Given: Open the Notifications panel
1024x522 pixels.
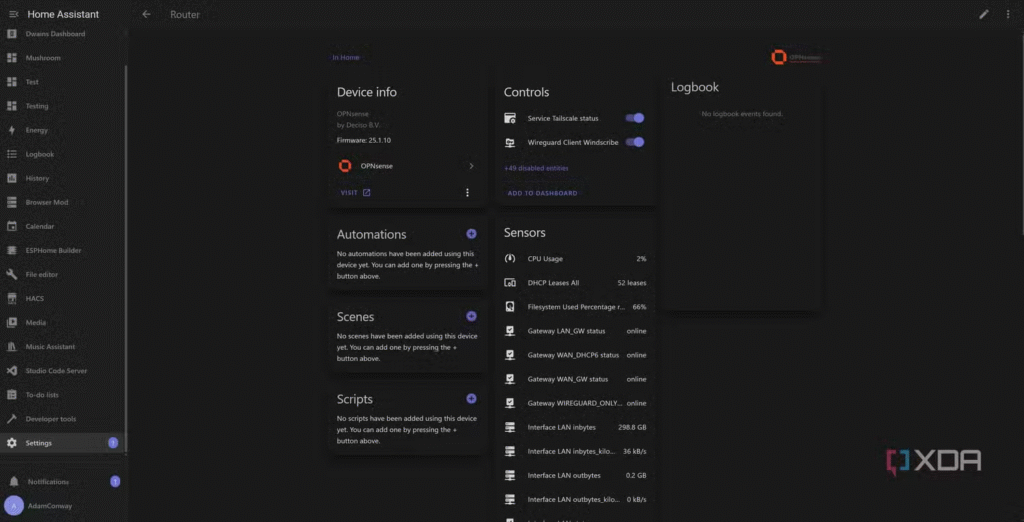Looking at the screenshot, I should 48,482.
